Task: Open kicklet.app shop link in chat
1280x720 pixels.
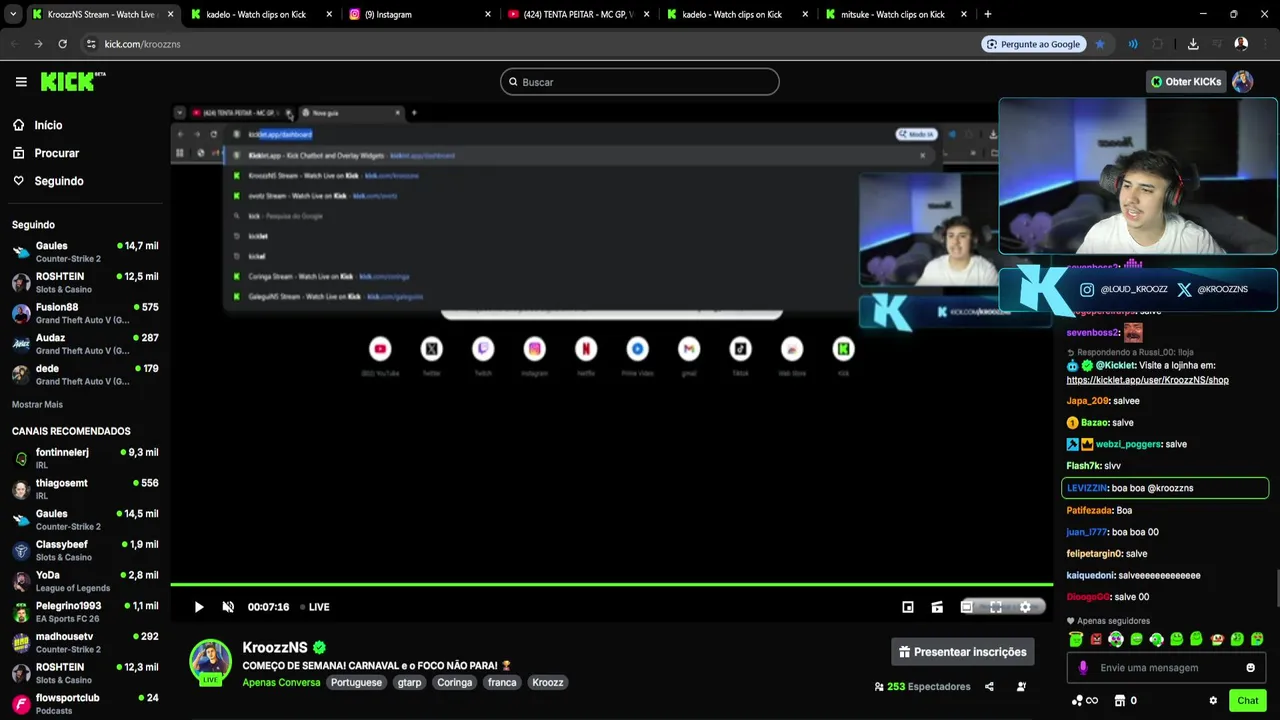Action: pos(1147,380)
